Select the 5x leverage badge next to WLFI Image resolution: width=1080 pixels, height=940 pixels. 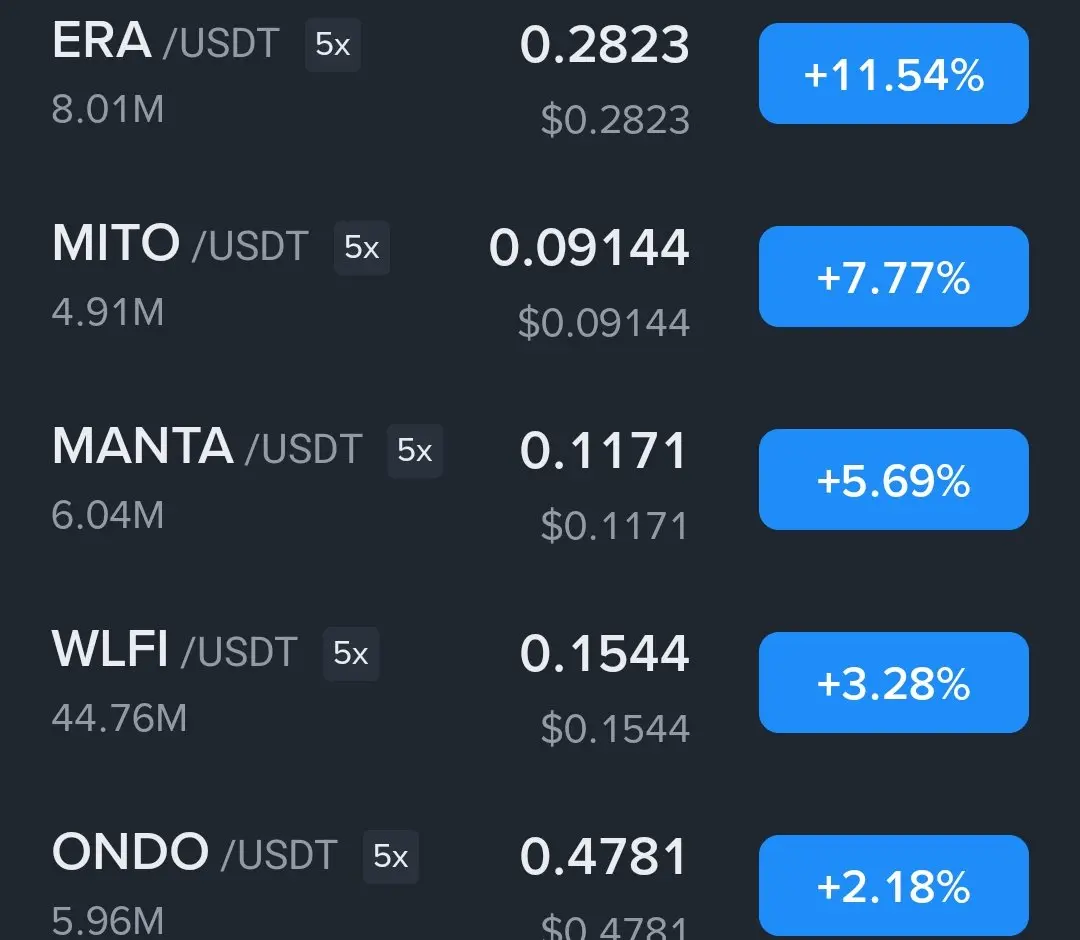pyautogui.click(x=351, y=654)
